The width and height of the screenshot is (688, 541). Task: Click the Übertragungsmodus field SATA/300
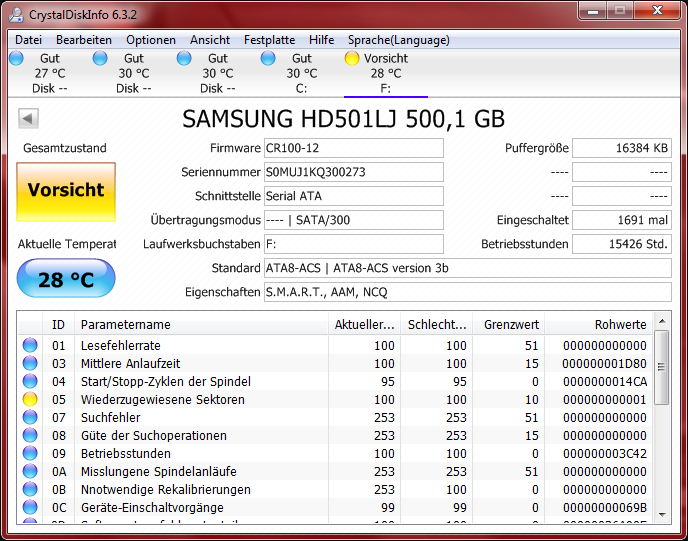[354, 220]
